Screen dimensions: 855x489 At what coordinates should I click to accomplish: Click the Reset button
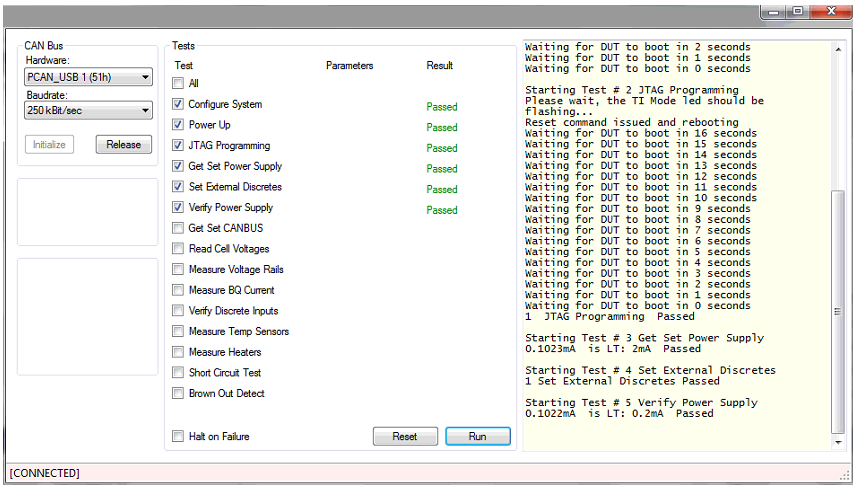[x=405, y=437]
